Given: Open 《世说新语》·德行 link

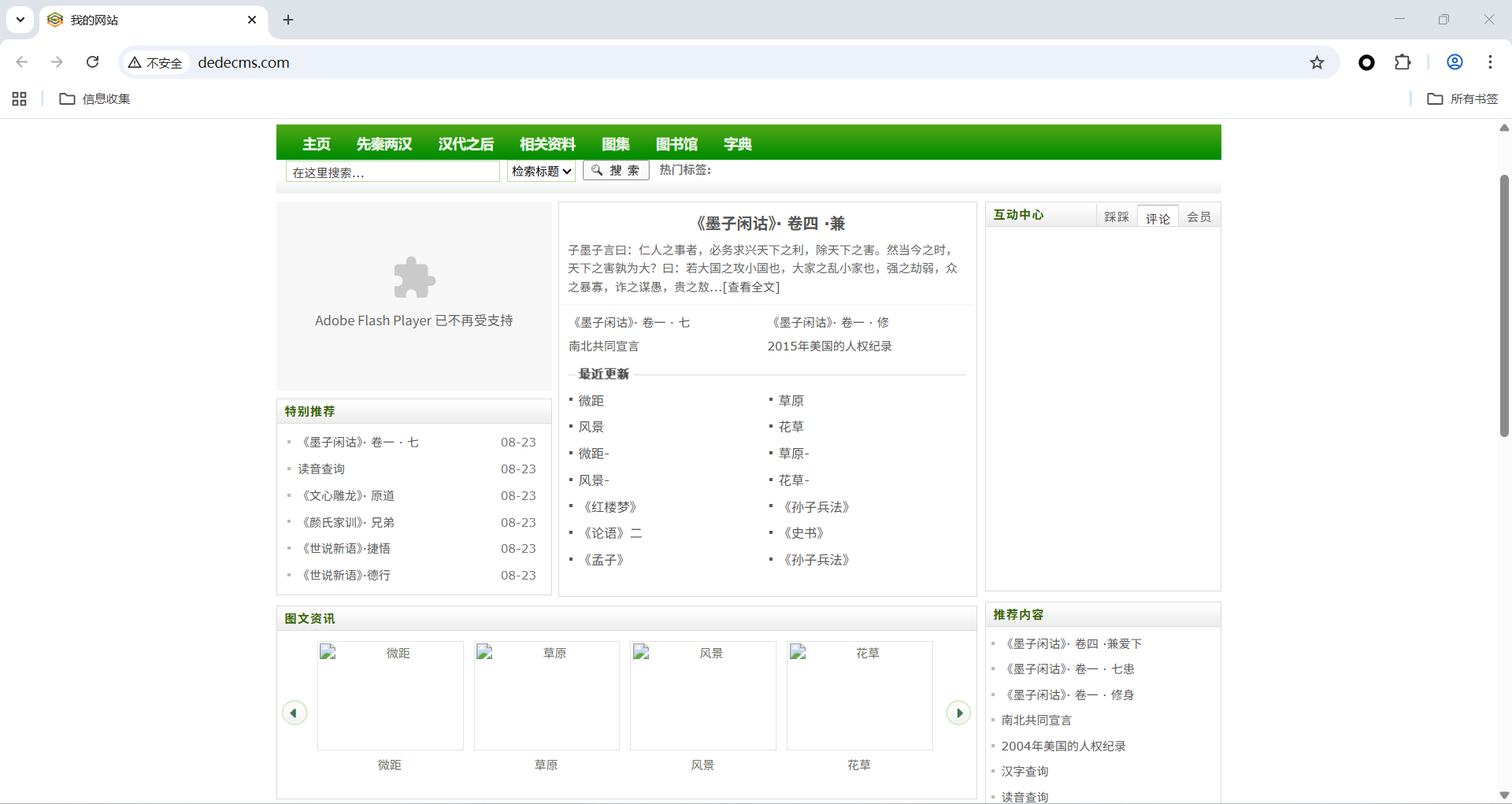Looking at the screenshot, I should (x=344, y=575).
